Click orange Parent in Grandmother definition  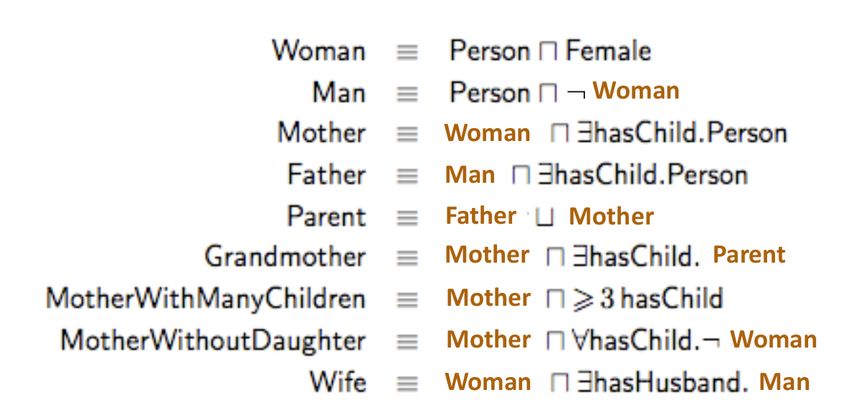pos(749,255)
